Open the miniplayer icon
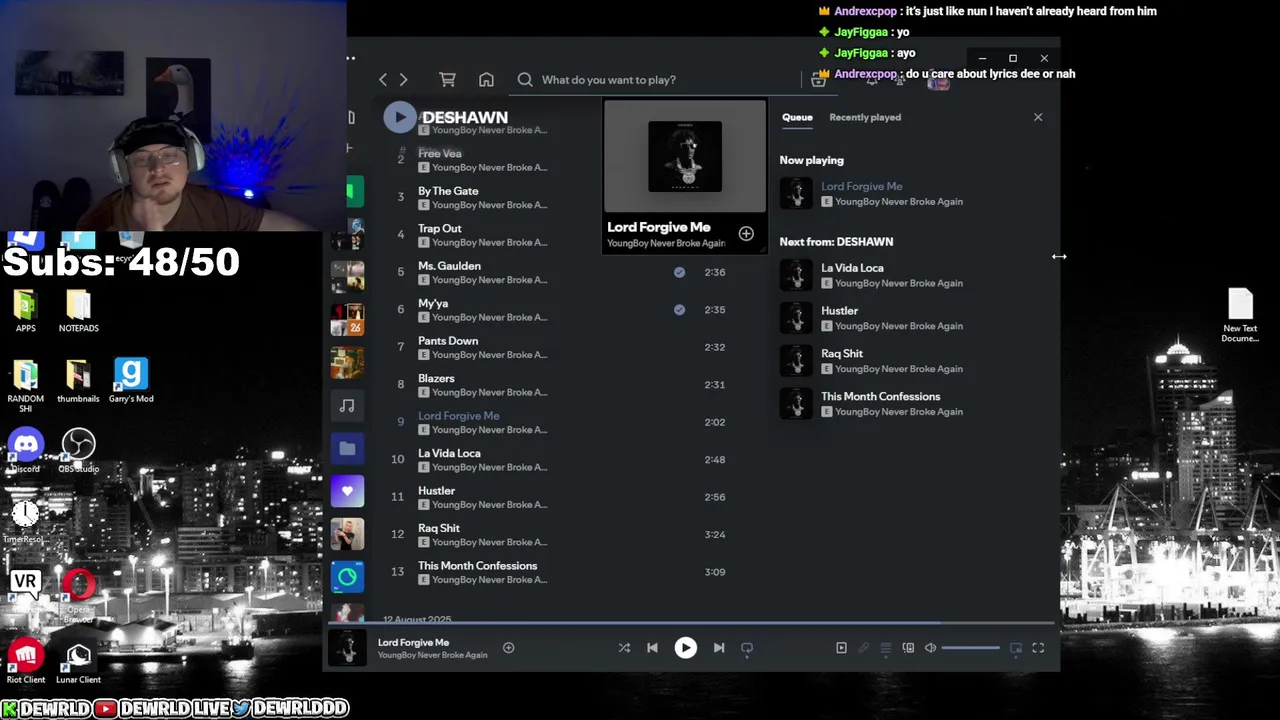 [1016, 648]
